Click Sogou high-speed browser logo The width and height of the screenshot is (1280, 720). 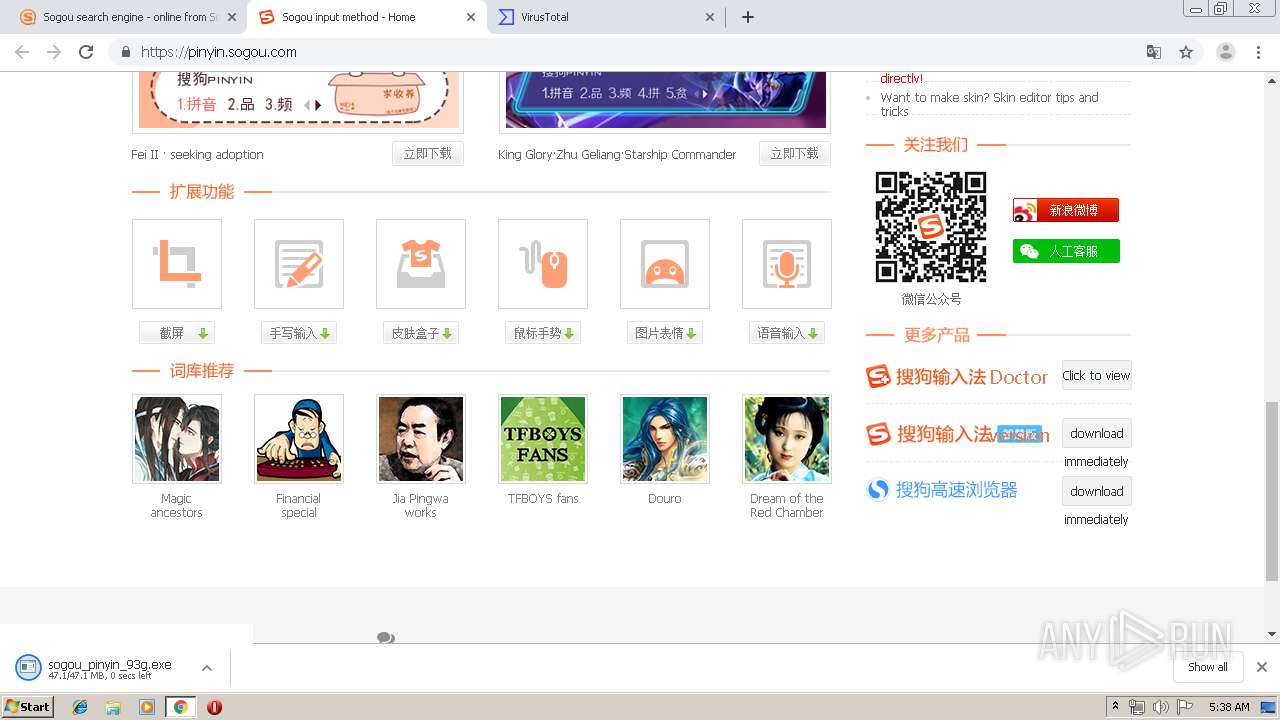(942, 490)
